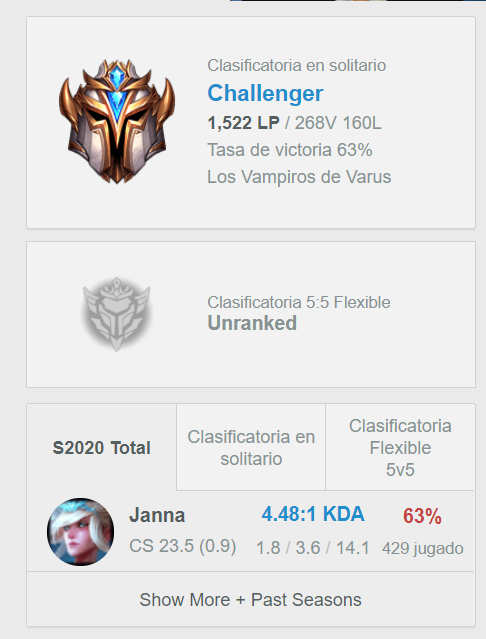This screenshot has height=639, width=486.
Task: Switch to Clasificatoria en solitario tab
Action: pos(251,447)
